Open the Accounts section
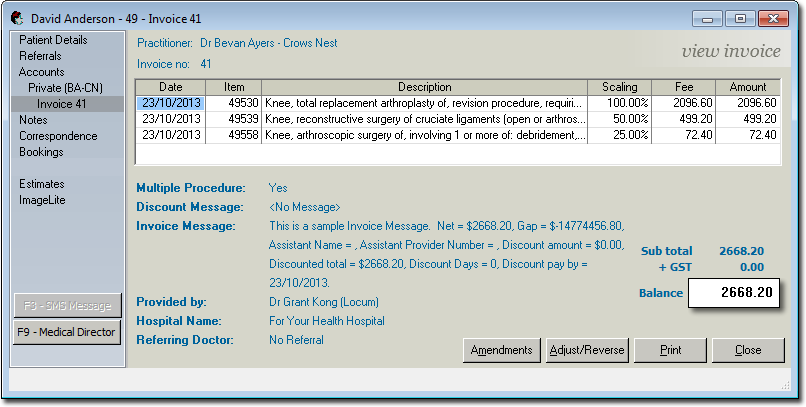This screenshot has height=407, width=806. point(41,72)
